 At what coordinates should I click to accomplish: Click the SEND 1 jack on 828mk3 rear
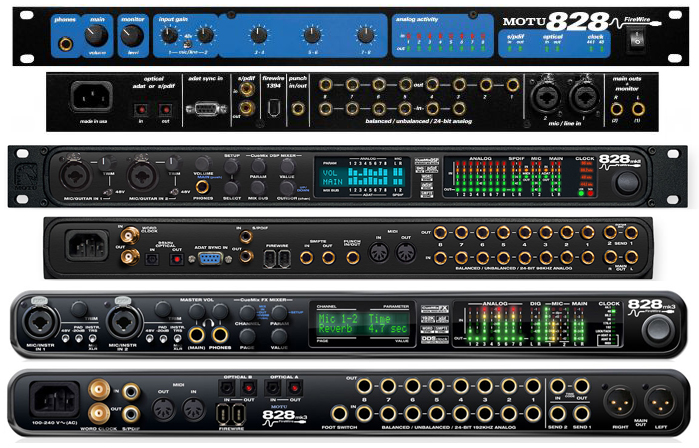[581, 414]
